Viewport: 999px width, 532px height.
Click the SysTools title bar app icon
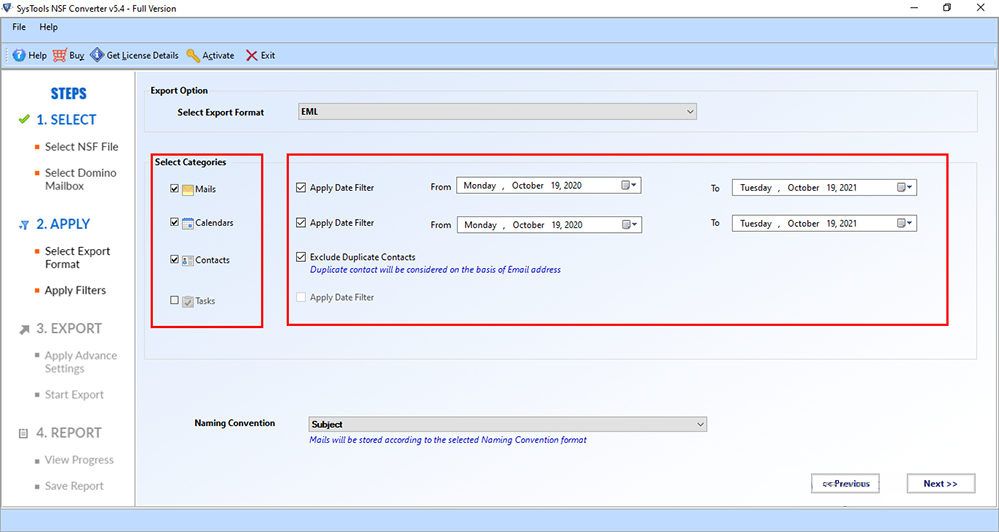point(8,8)
